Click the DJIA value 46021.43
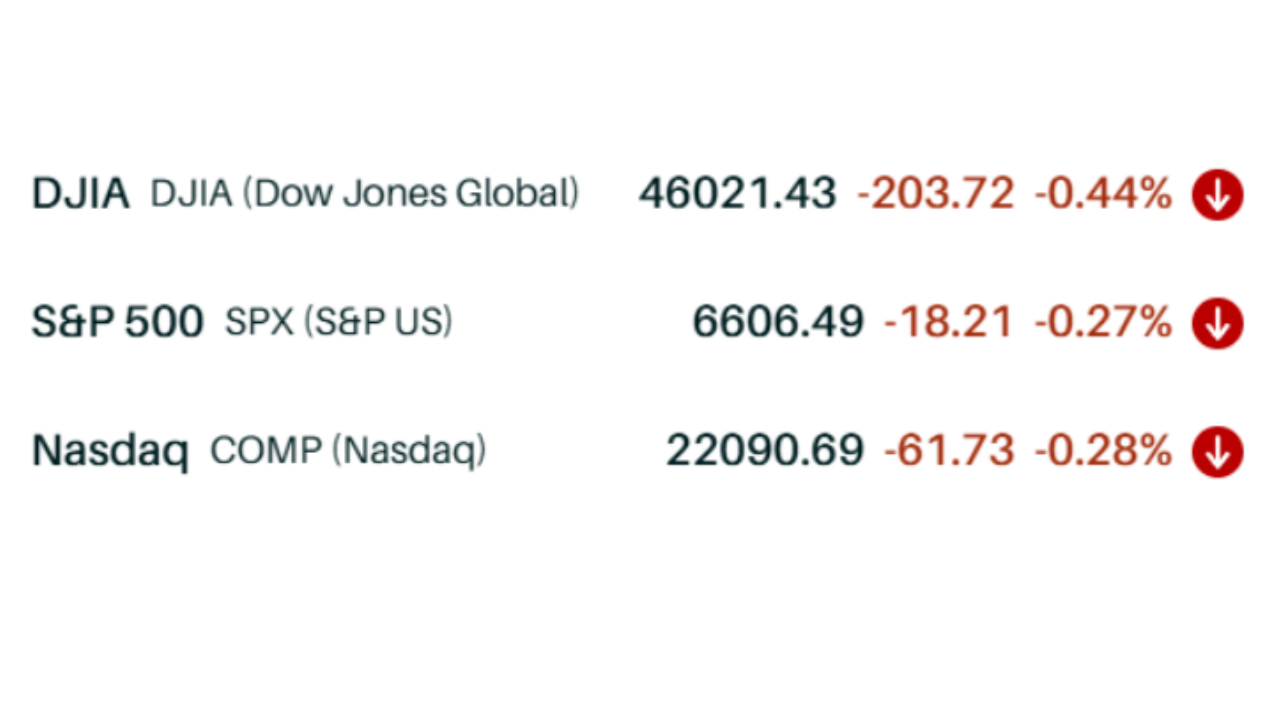The height and width of the screenshot is (720, 1280). [737, 193]
